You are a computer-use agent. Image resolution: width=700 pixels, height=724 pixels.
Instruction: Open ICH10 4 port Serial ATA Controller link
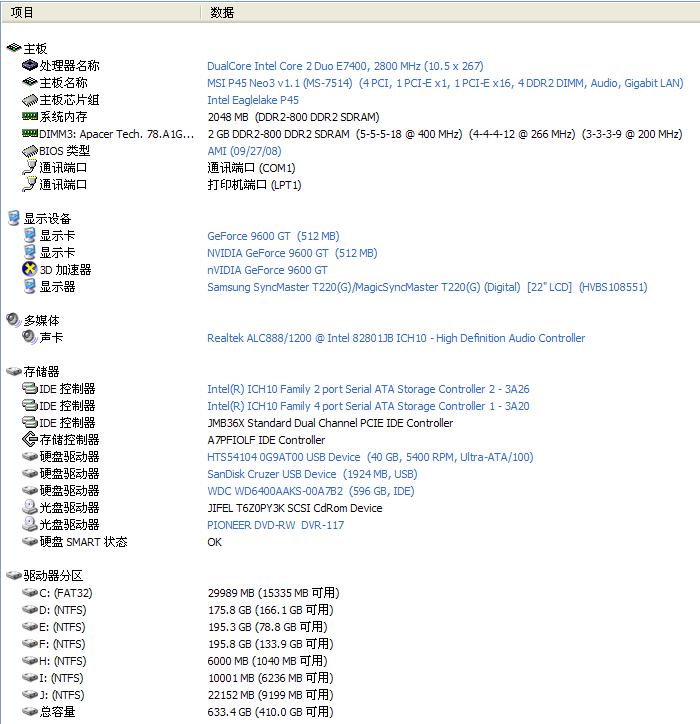[368, 406]
